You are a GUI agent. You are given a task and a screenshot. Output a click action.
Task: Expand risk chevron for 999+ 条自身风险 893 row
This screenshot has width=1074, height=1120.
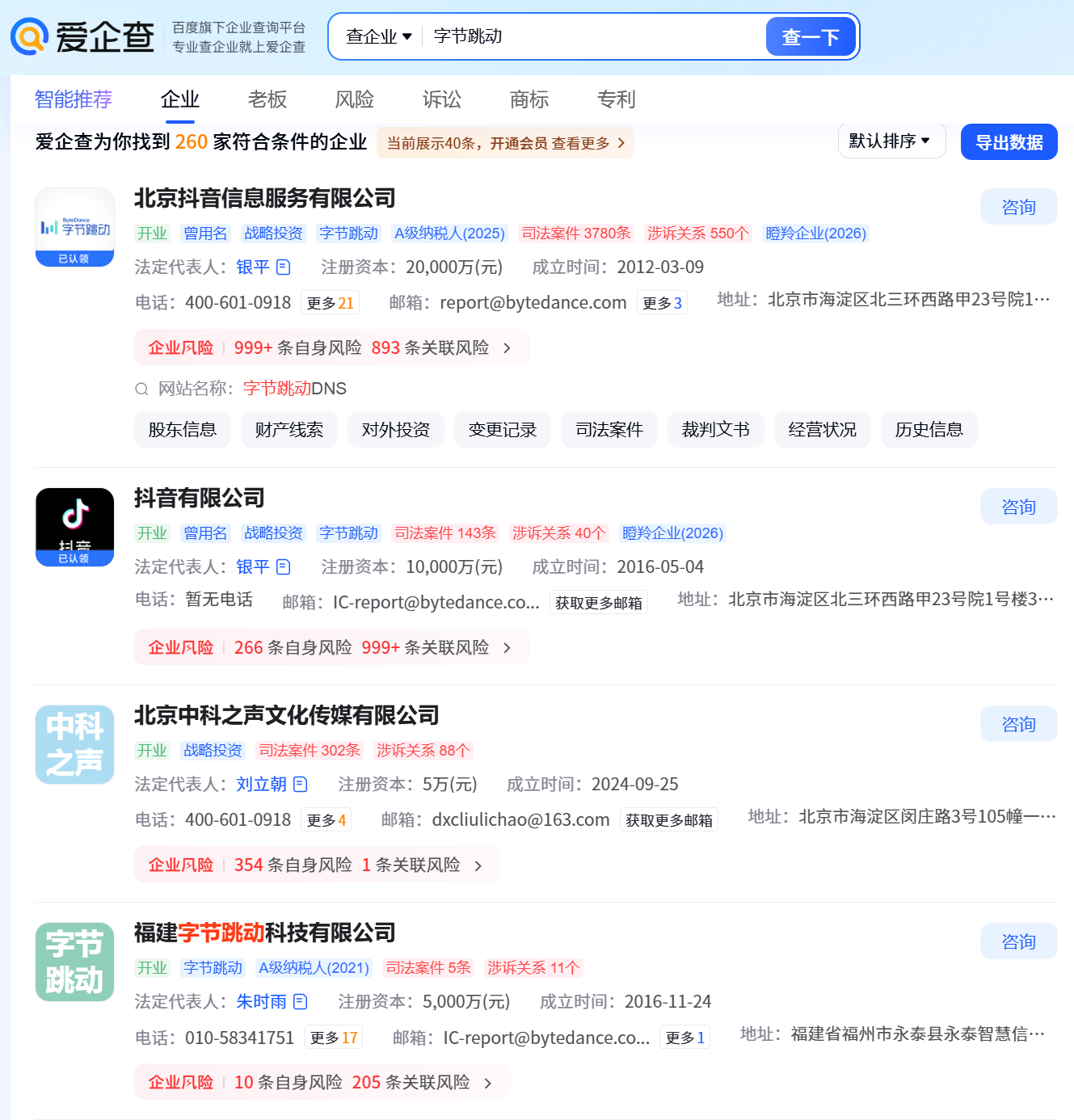click(x=508, y=347)
